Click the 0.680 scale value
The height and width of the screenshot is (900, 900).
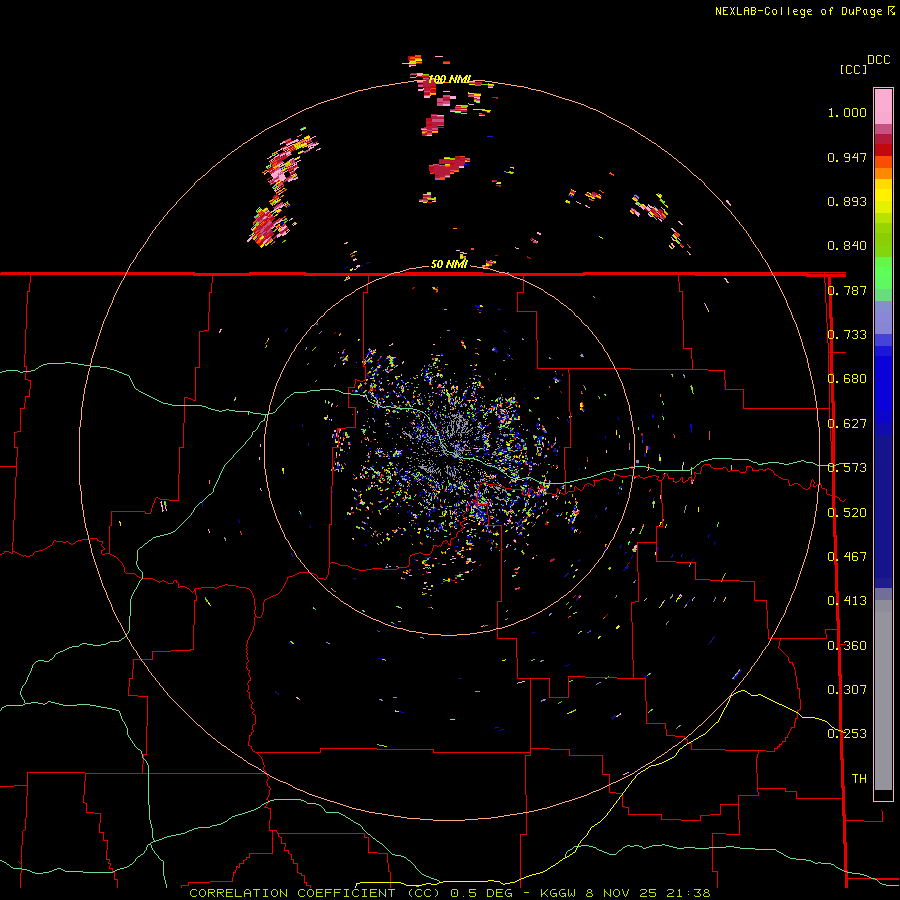(847, 379)
